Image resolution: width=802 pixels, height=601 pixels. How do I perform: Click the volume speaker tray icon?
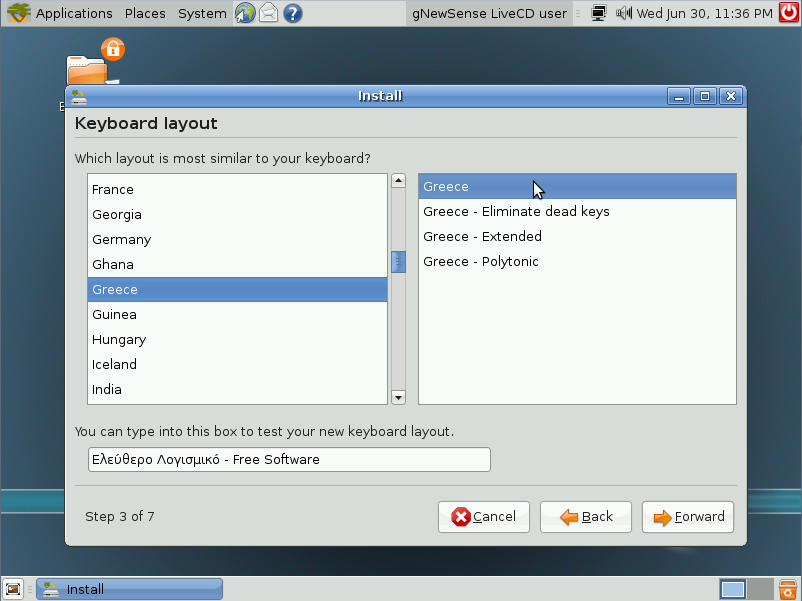[x=623, y=13]
